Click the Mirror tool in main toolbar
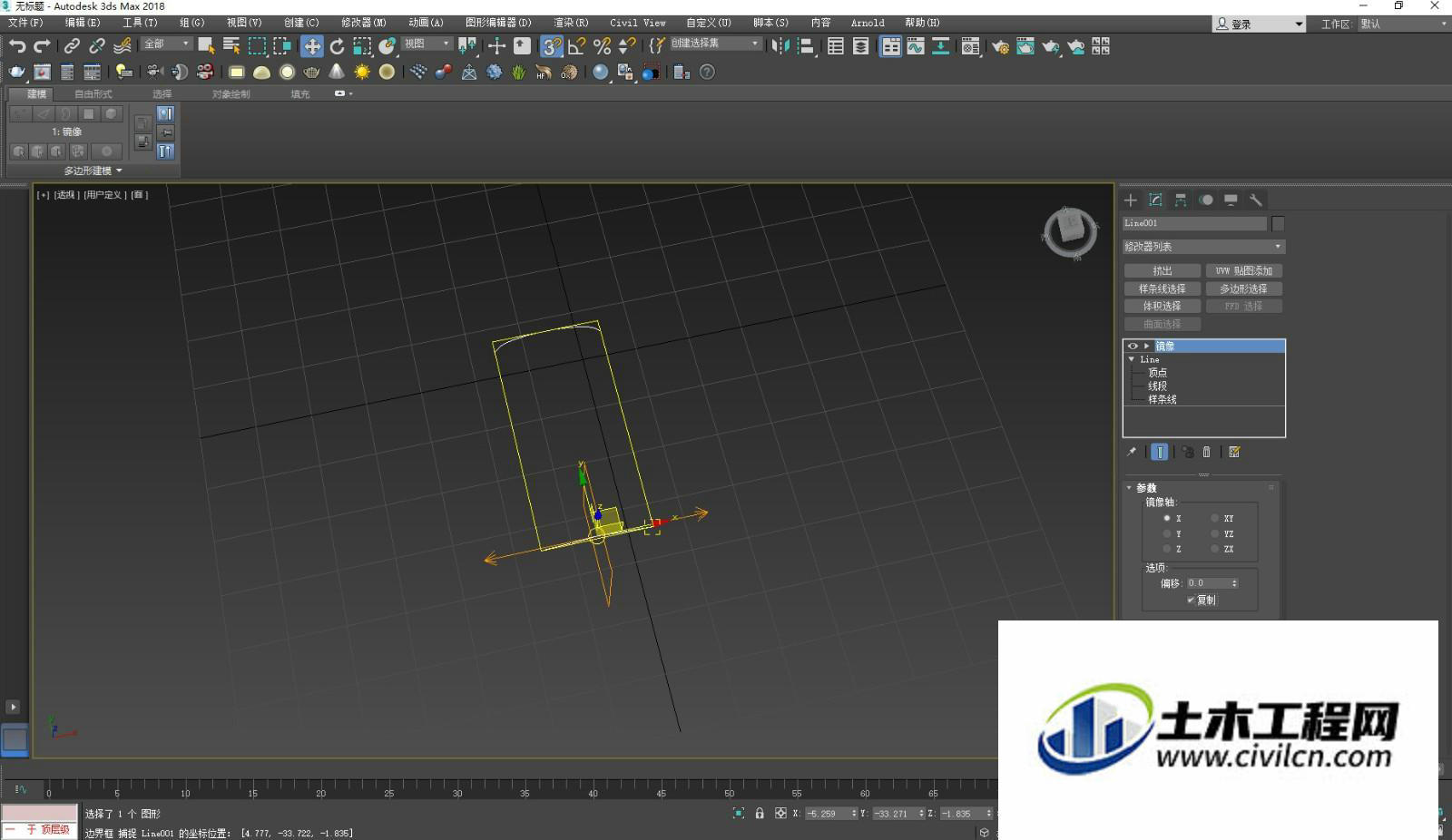The image size is (1452, 840). 780,46
